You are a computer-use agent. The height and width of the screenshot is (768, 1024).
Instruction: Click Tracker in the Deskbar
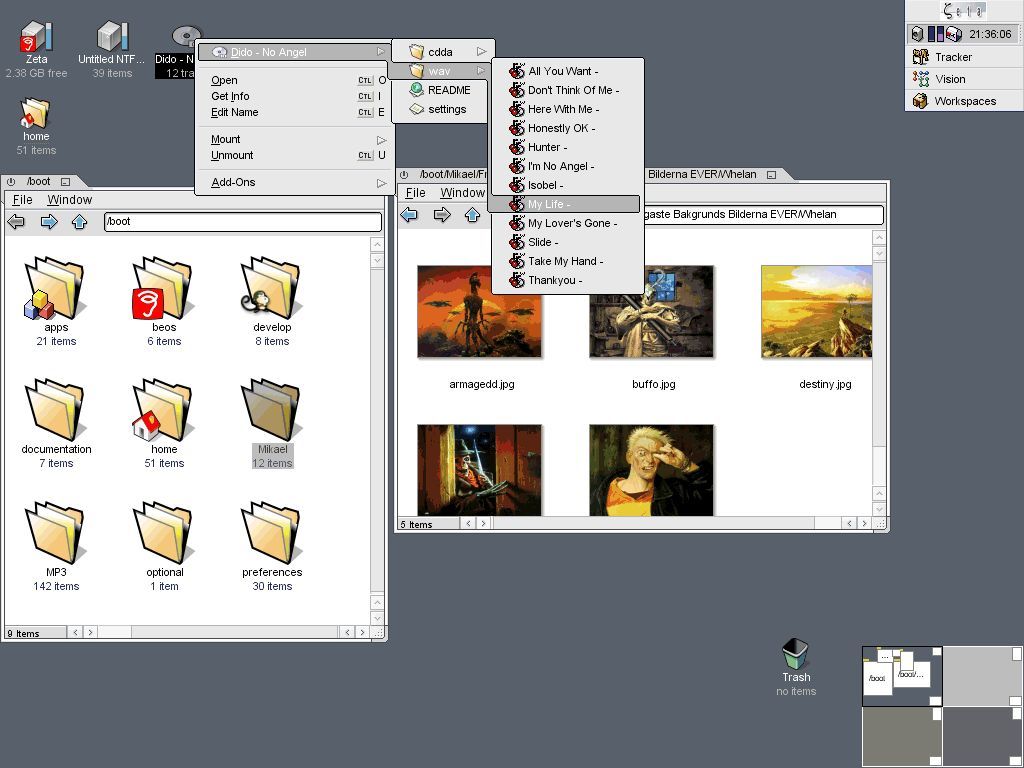[953, 57]
